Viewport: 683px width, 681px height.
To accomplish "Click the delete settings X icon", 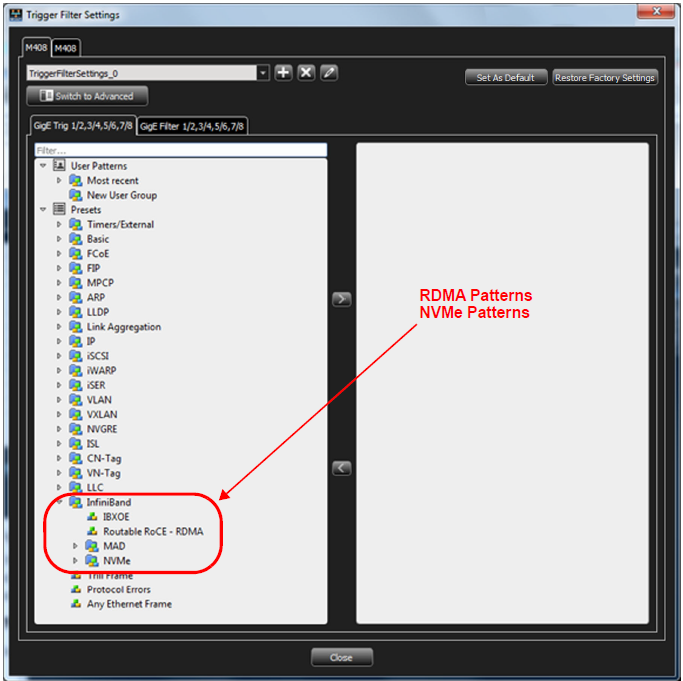I will pyautogui.click(x=306, y=73).
